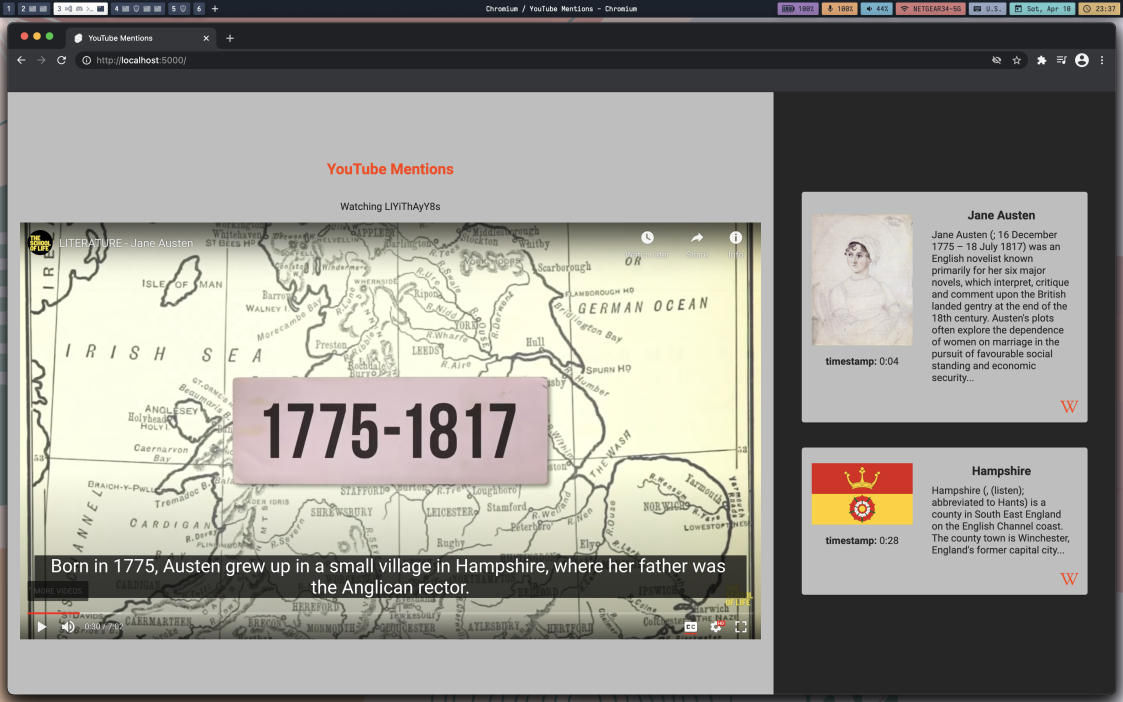Image resolution: width=1123 pixels, height=702 pixels.
Task: Go back in the browser
Action: tap(21, 60)
